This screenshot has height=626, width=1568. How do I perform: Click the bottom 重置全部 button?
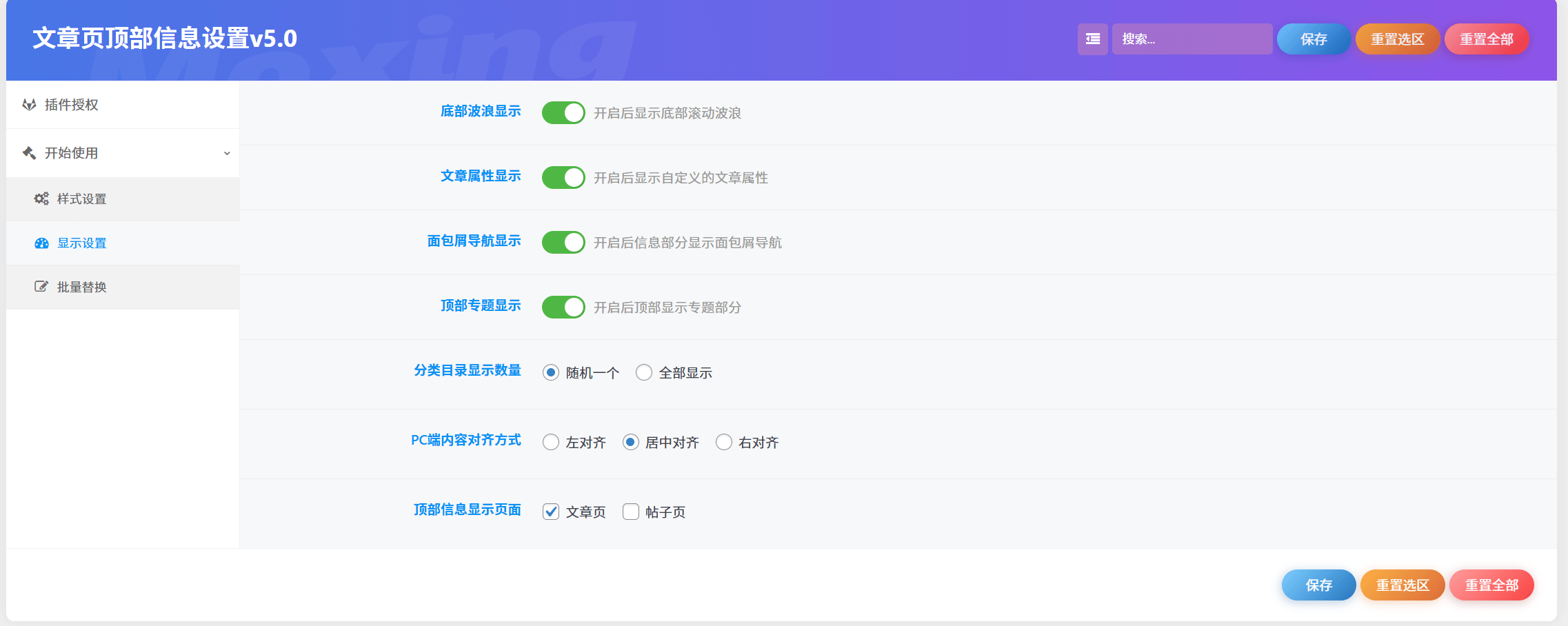(x=1491, y=585)
